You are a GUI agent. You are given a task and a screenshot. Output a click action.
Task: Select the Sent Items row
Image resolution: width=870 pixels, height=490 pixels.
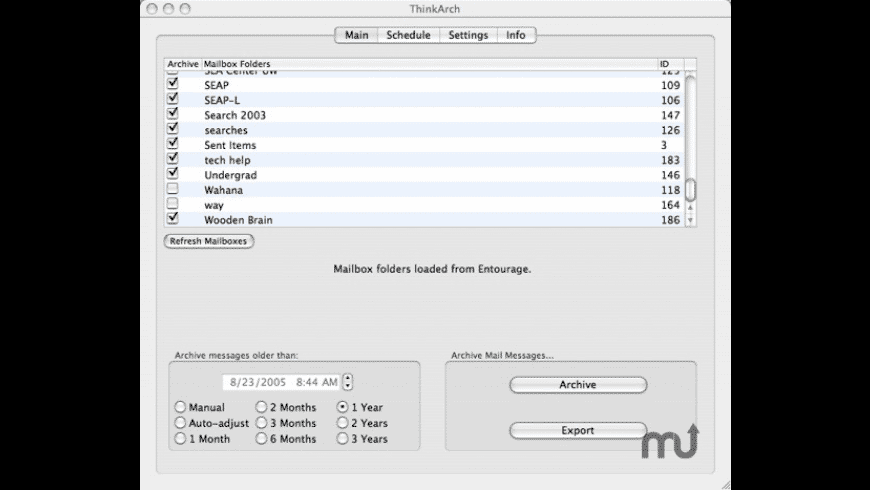(x=400, y=145)
